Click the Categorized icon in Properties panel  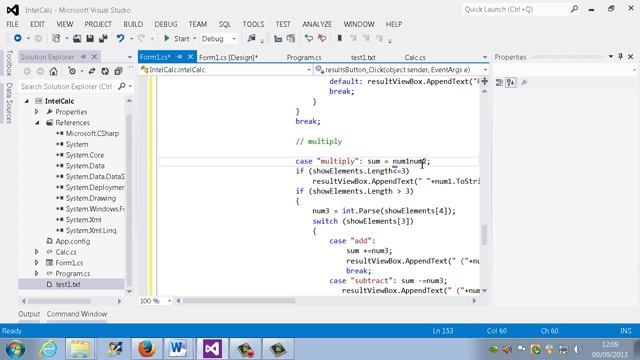499,82
